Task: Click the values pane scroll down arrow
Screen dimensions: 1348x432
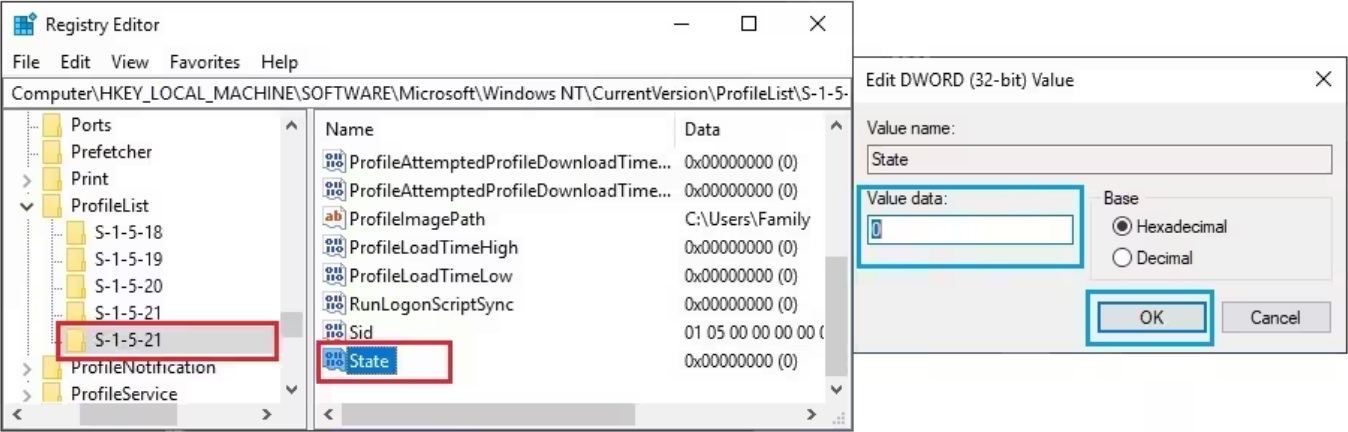Action: [838, 389]
